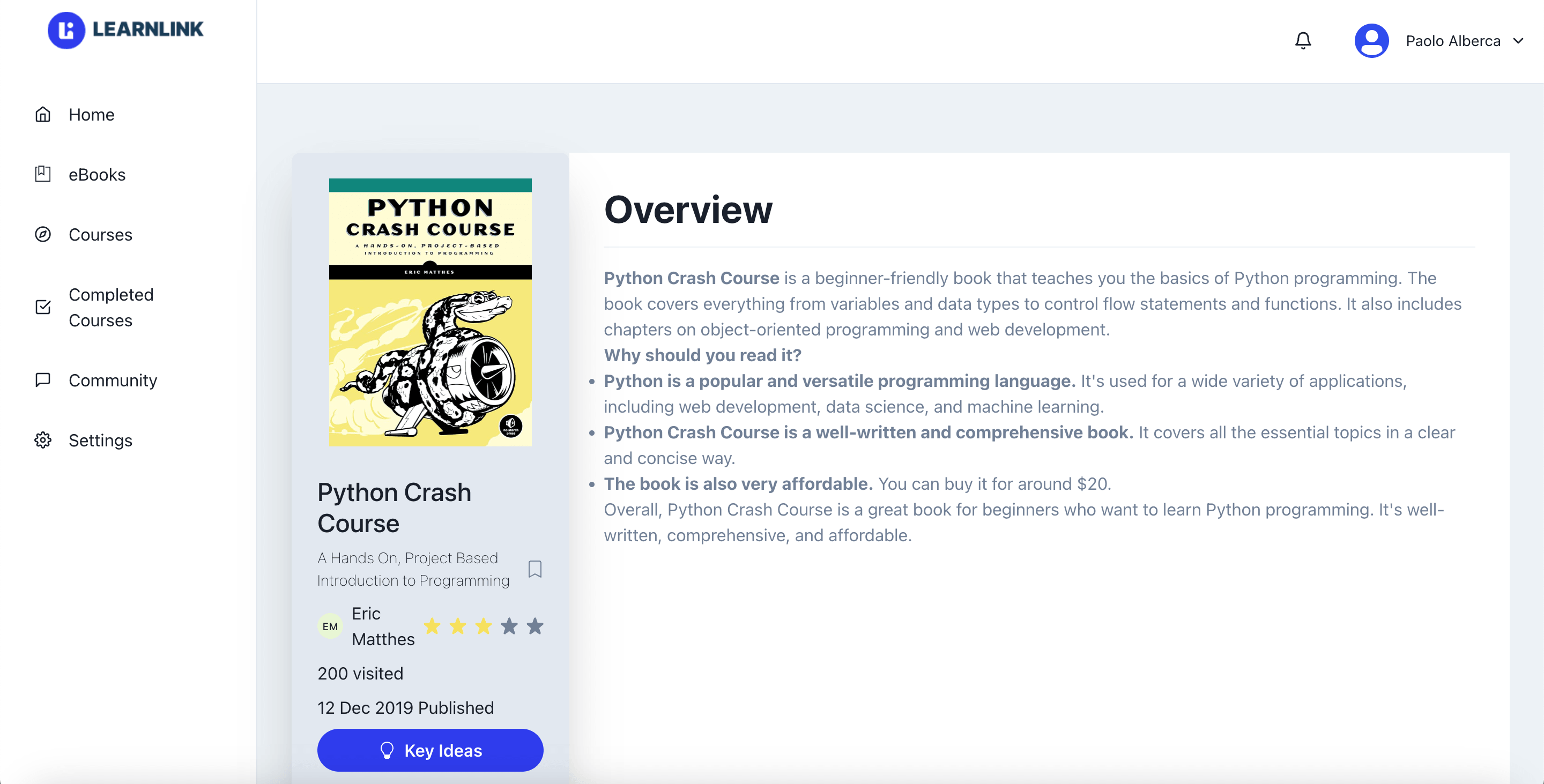
Task: Click the Community chat bubble icon
Action: [x=42, y=380]
